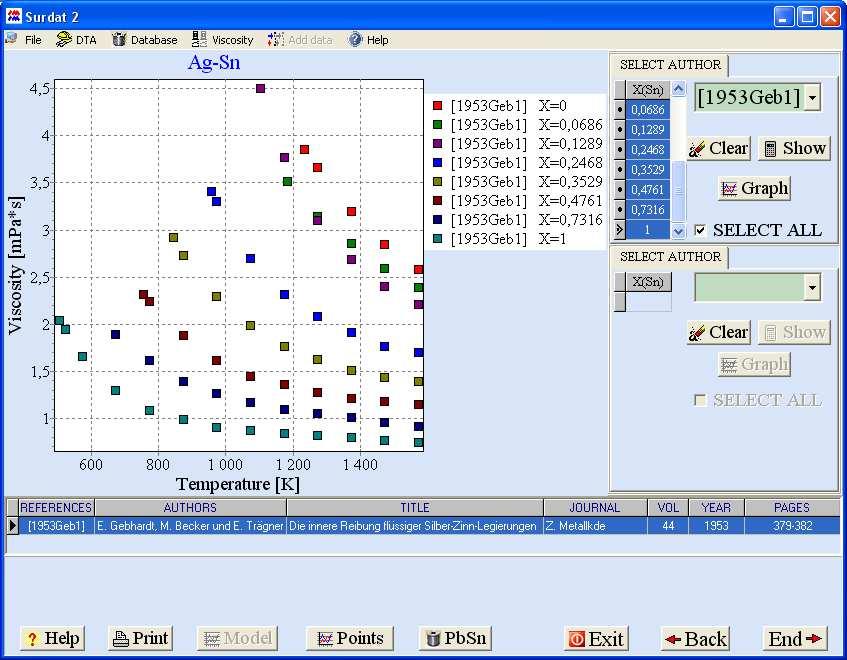Click the current-row arrow beside value 1
The height and width of the screenshot is (660, 847).
pos(620,230)
